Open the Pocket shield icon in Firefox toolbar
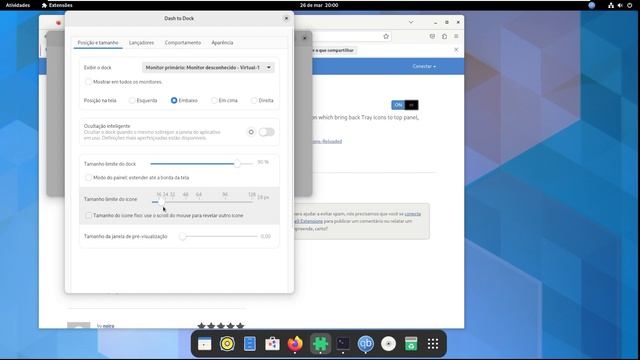The width and height of the screenshot is (640, 360). (x=432, y=36)
